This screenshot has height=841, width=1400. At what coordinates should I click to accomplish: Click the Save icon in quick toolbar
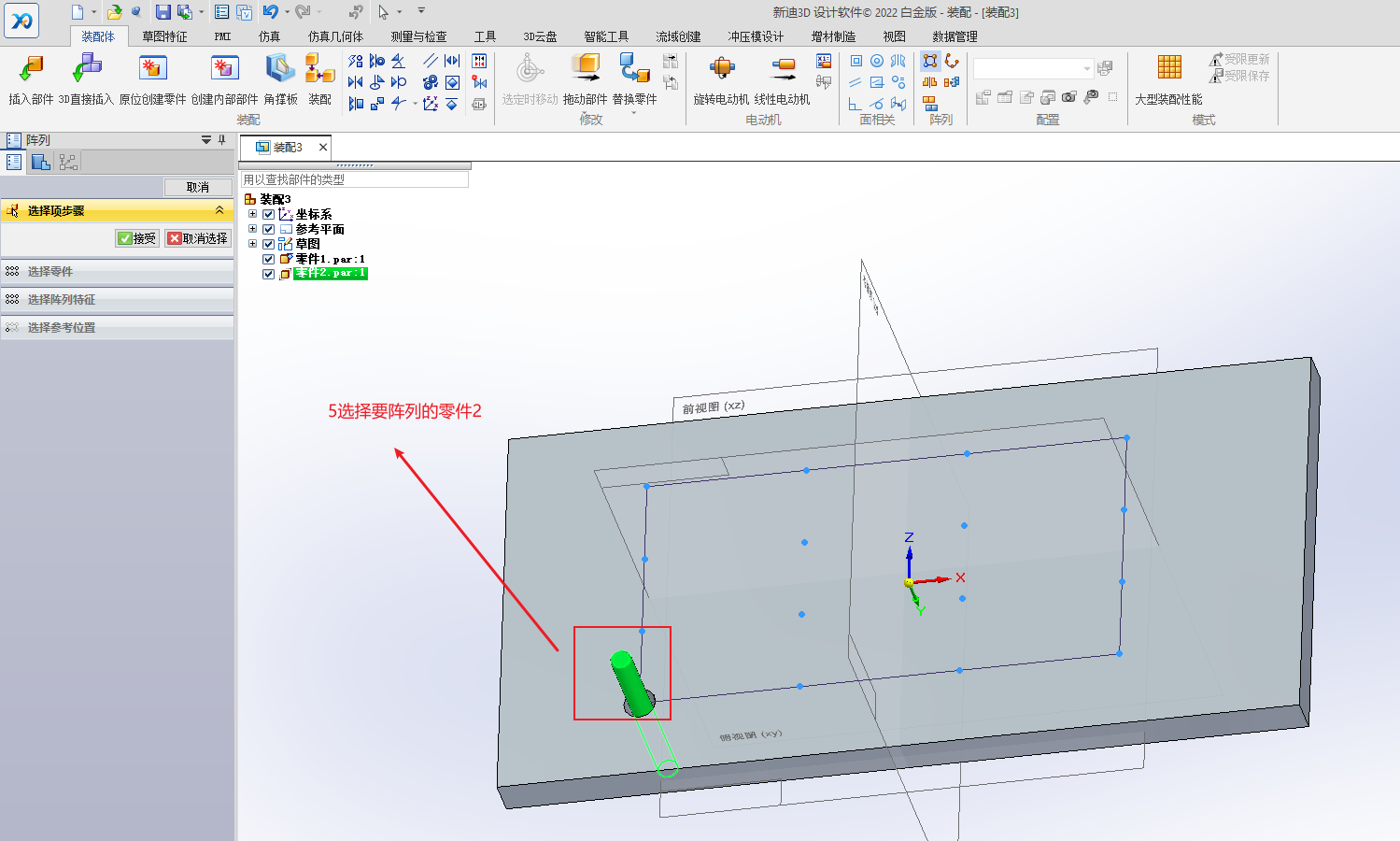(x=163, y=12)
